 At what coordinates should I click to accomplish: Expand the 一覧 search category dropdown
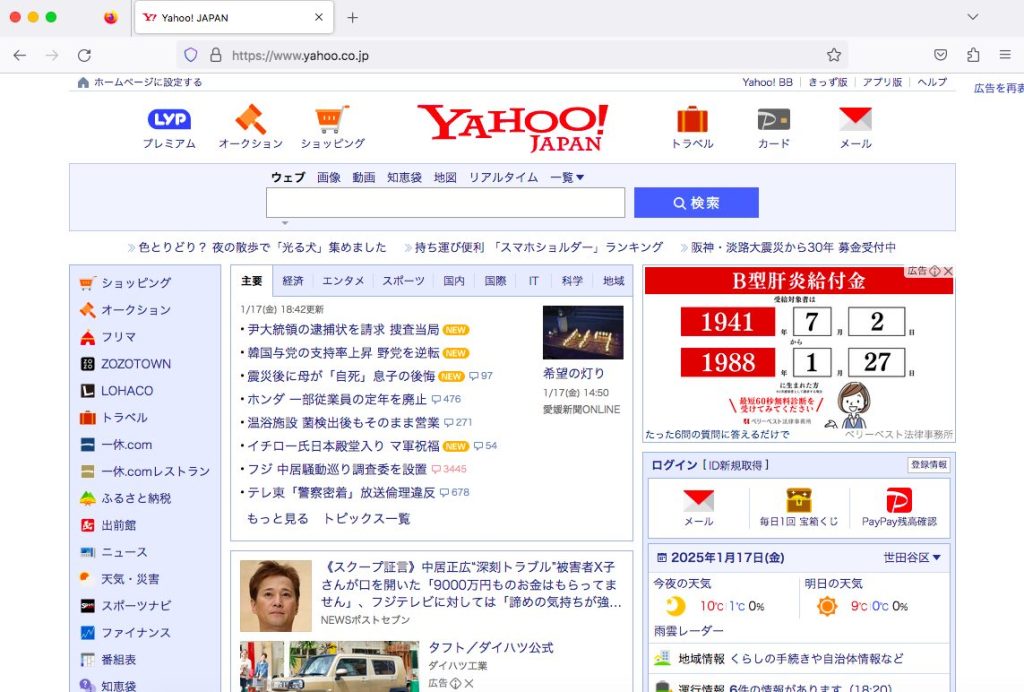[x=567, y=177]
